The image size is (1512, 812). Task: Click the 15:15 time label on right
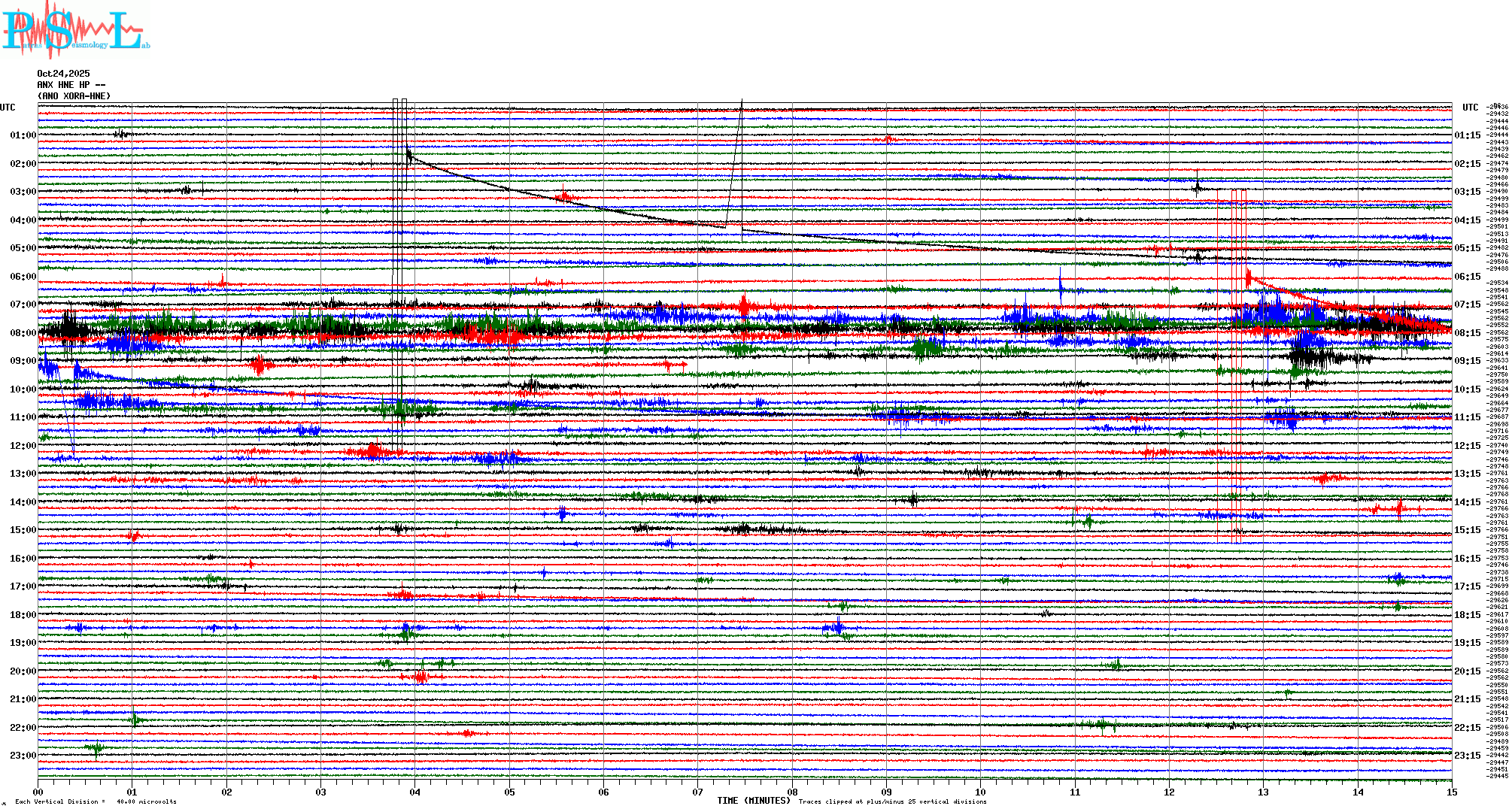click(x=1467, y=530)
